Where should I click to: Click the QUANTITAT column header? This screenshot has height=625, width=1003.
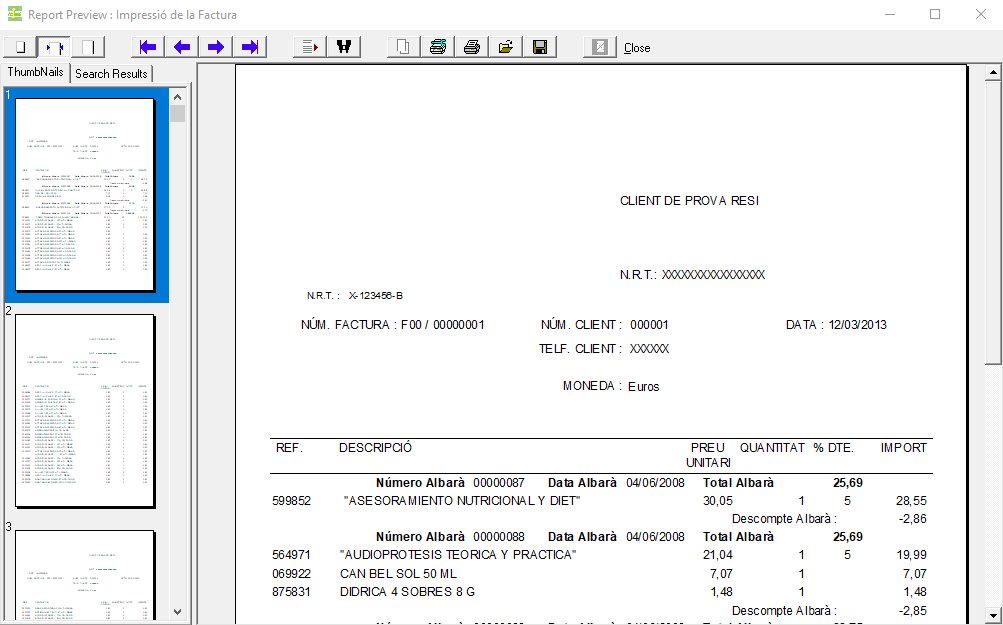tap(772, 448)
